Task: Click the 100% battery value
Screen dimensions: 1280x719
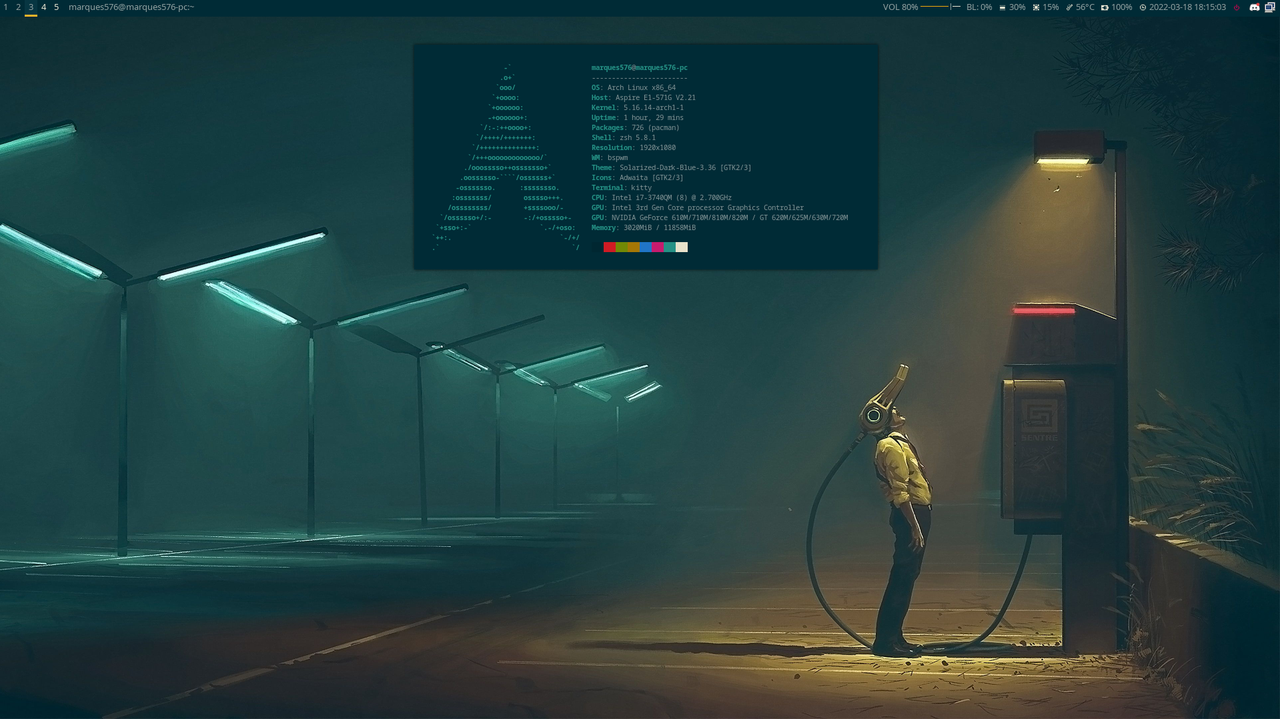Action: [x=1122, y=7]
